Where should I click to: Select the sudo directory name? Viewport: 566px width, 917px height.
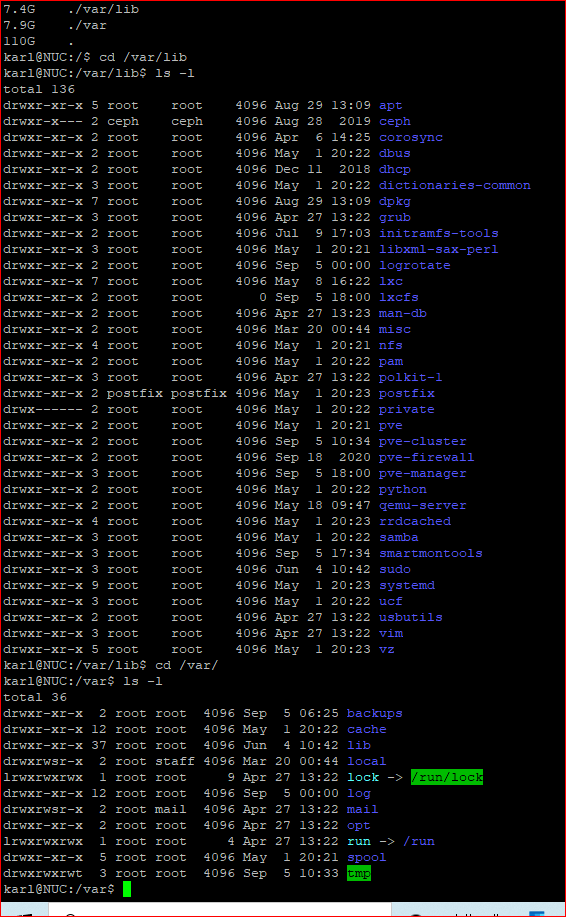tap(395, 569)
